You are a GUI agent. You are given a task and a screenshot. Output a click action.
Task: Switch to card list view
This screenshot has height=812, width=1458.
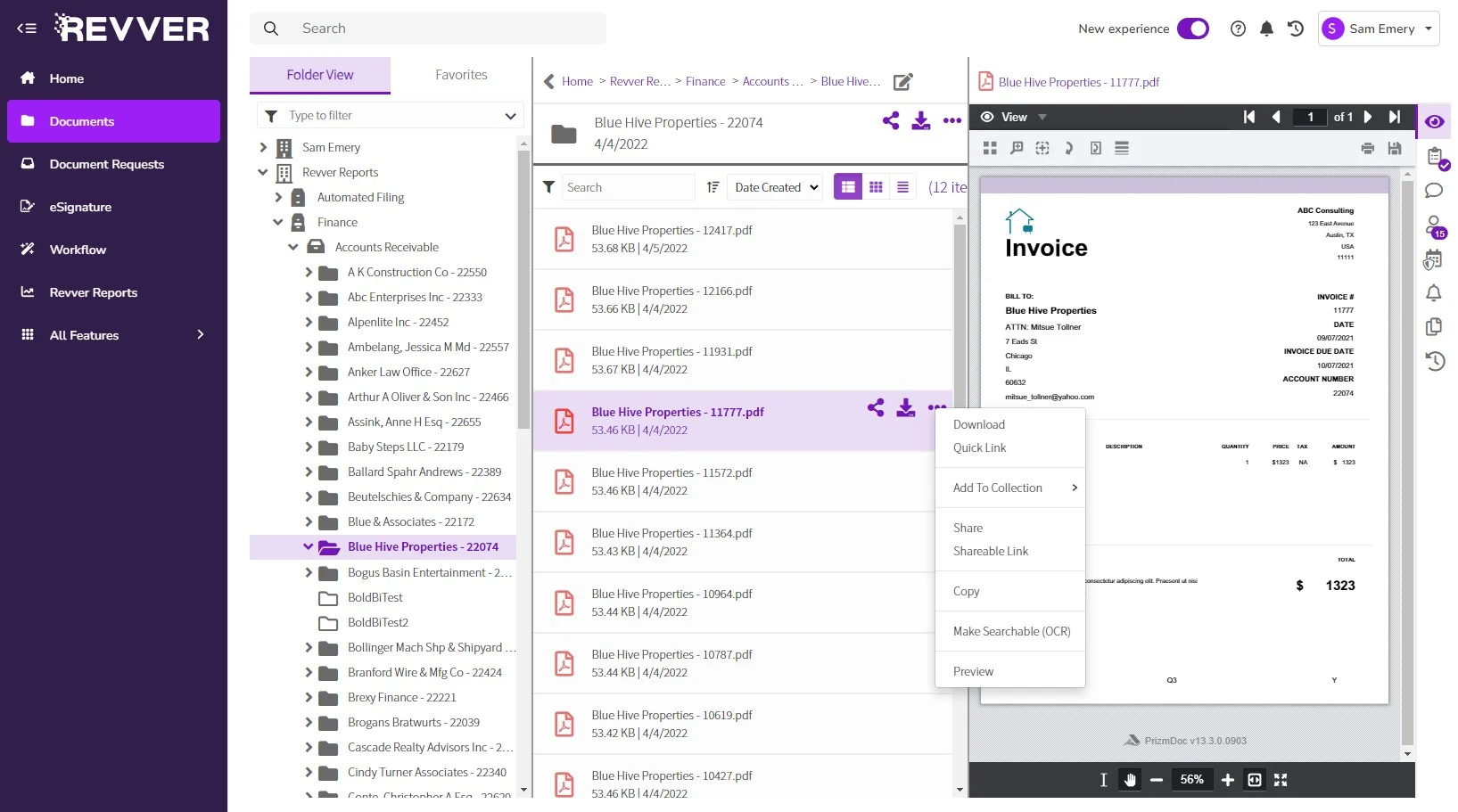pyautogui.click(x=848, y=187)
